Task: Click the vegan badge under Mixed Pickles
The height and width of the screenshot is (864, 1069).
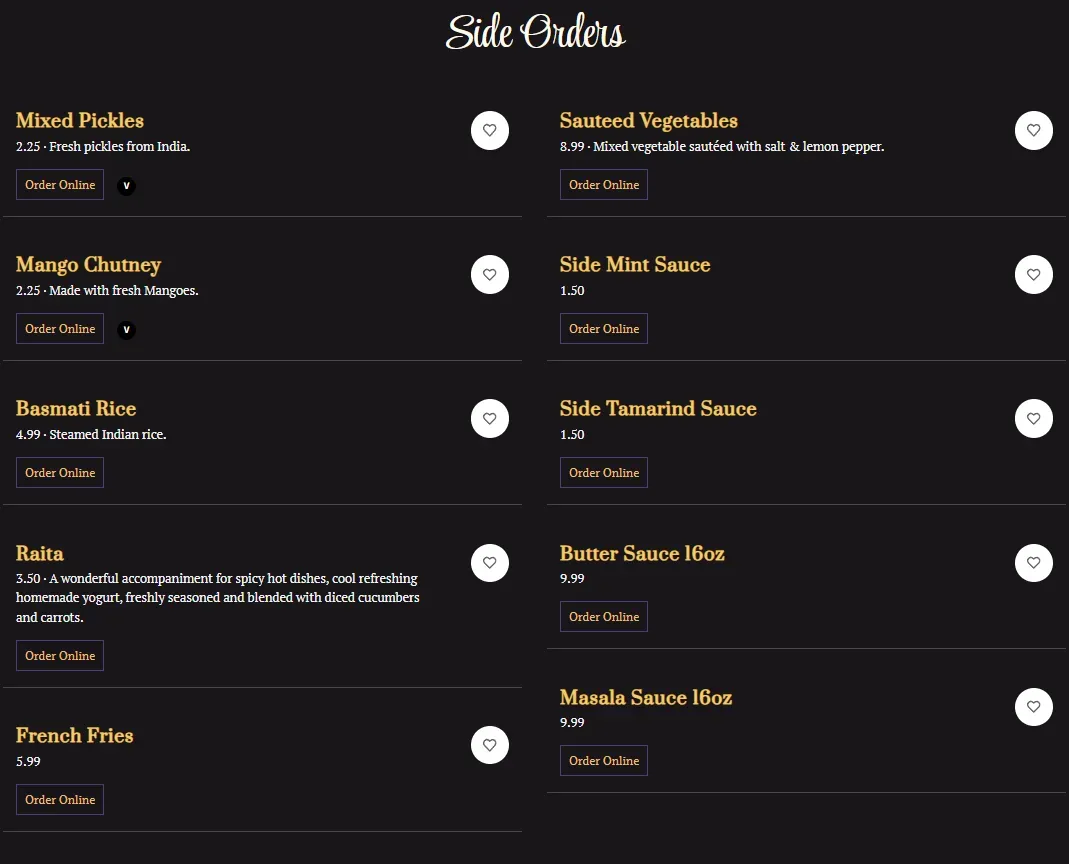Action: (126, 185)
